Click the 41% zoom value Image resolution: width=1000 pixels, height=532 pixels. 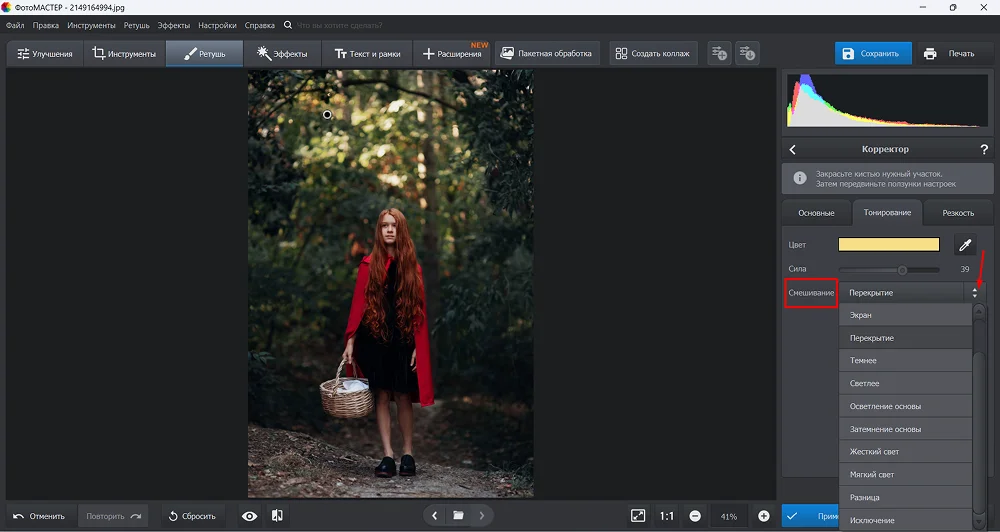click(x=729, y=517)
